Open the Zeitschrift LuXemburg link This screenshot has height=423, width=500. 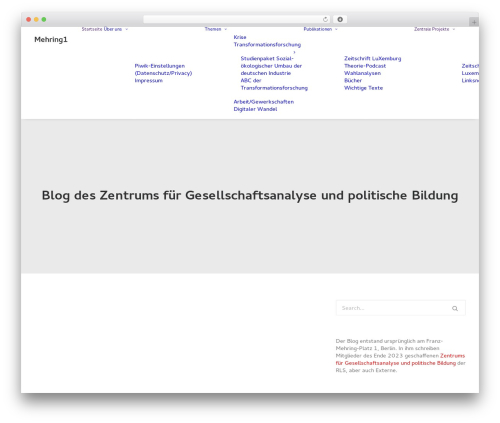pyautogui.click(x=373, y=59)
